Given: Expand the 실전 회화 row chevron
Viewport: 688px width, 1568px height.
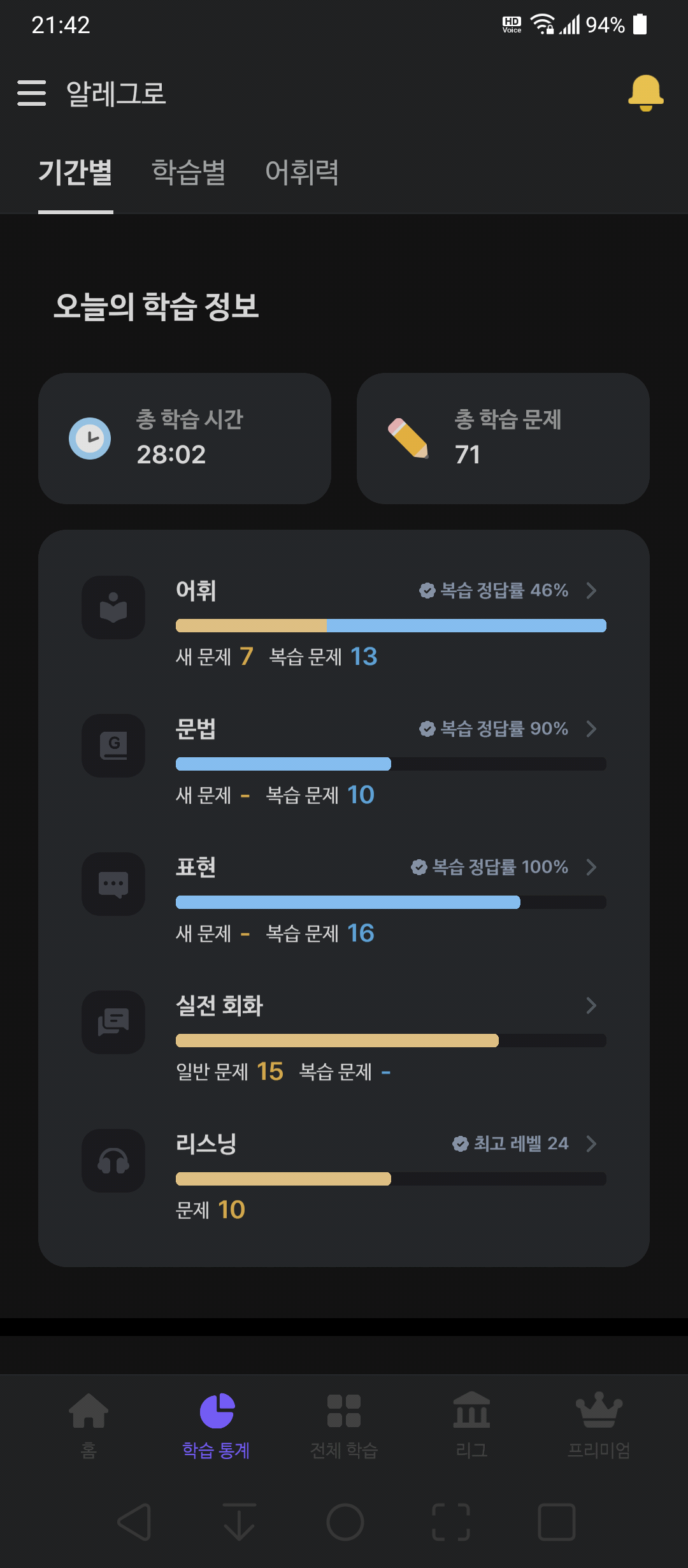Looking at the screenshot, I should 591,1005.
